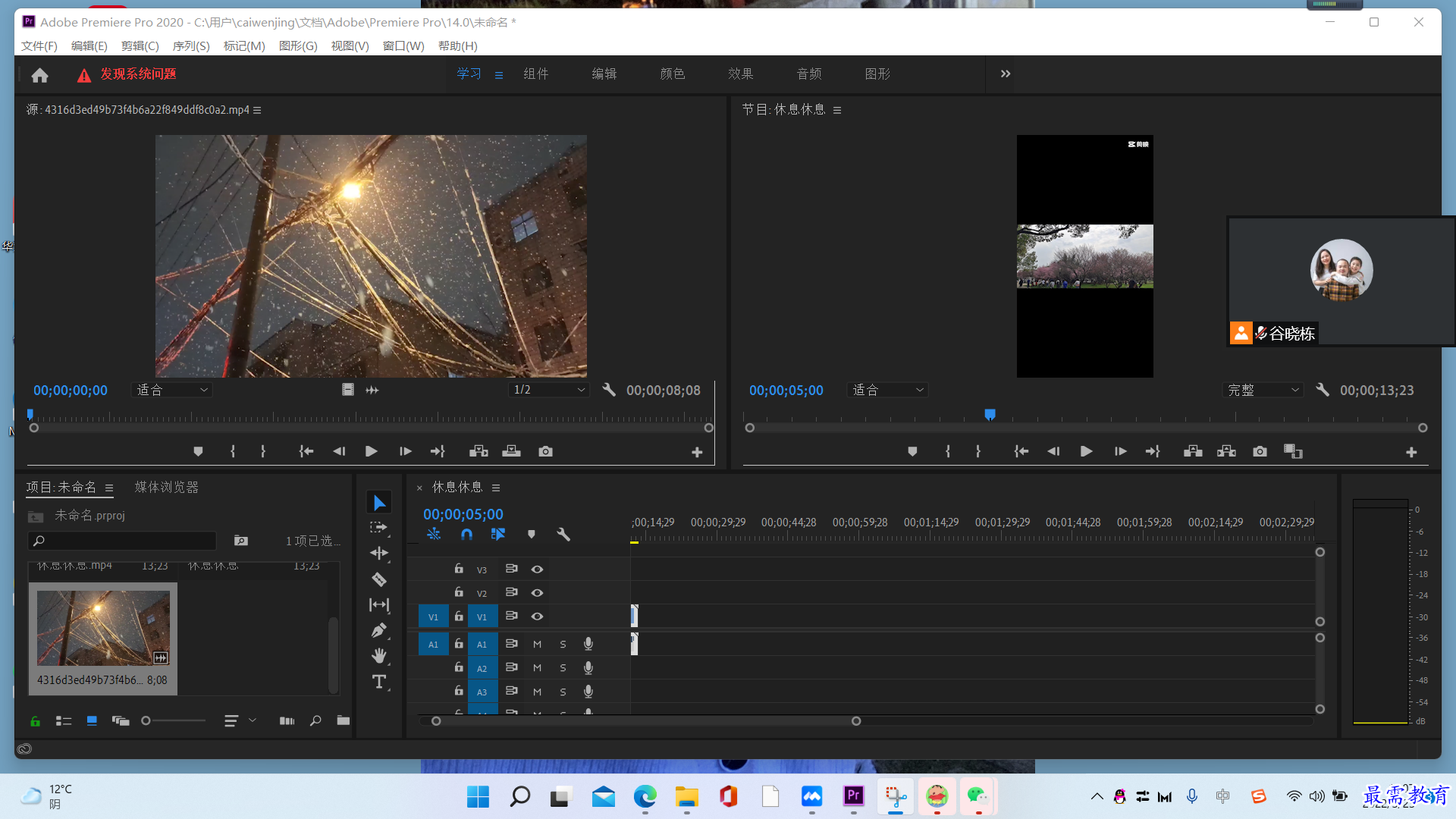1456x819 pixels.
Task: Open Premiere Pro in Windows taskbar
Action: pos(854,795)
